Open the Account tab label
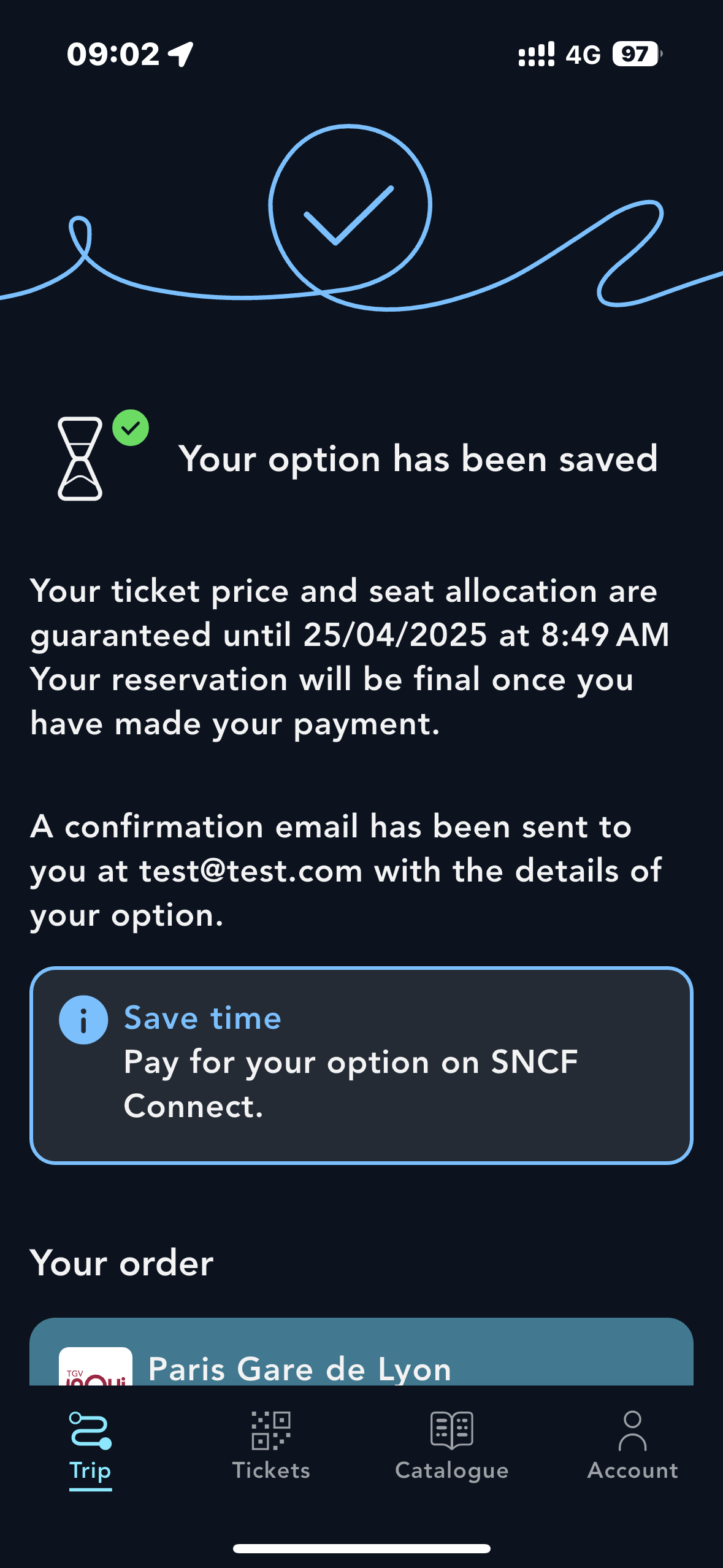 [x=632, y=1470]
